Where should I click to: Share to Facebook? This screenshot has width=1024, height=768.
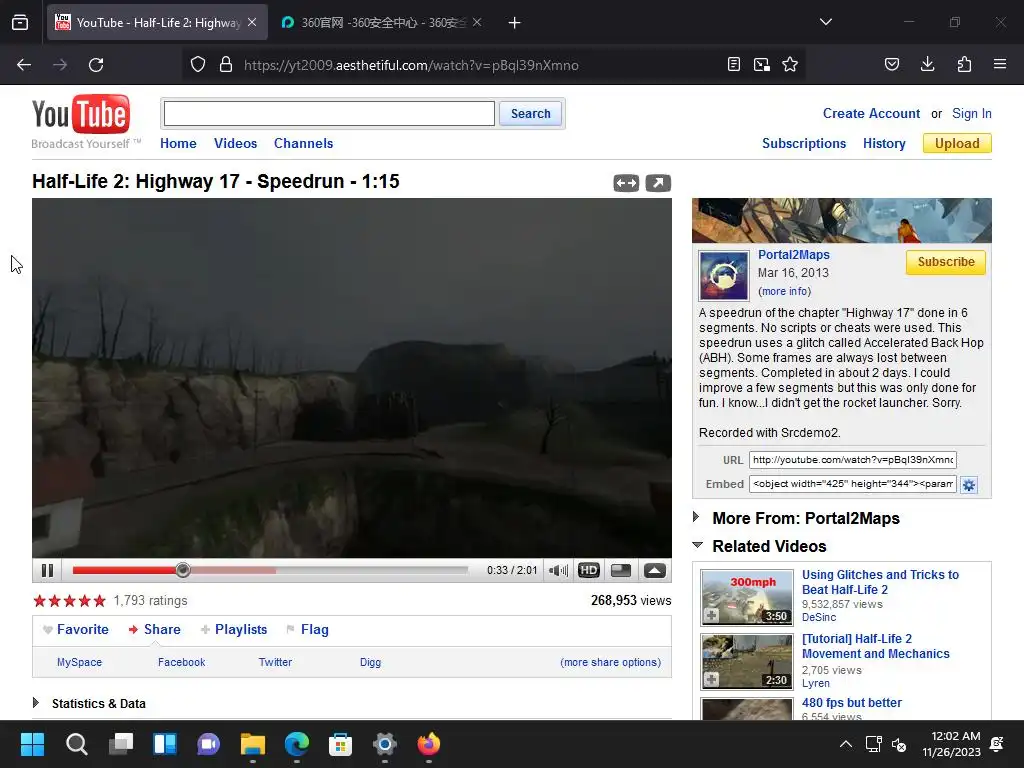182,662
